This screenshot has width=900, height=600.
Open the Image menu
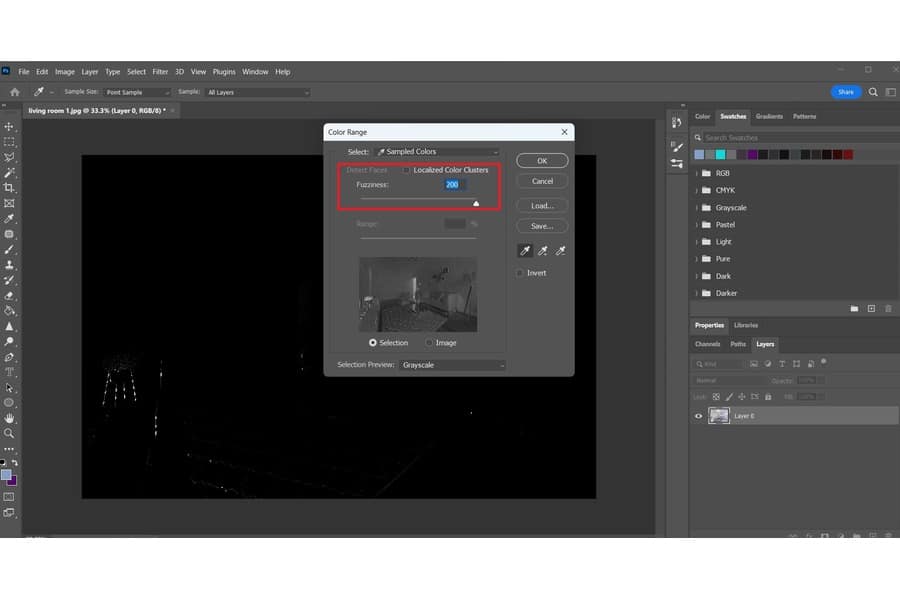tap(65, 72)
